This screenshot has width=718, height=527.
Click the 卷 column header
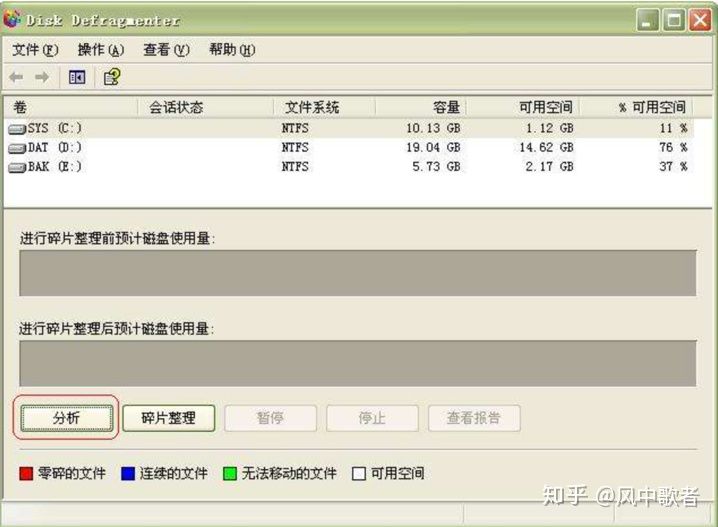[71, 108]
